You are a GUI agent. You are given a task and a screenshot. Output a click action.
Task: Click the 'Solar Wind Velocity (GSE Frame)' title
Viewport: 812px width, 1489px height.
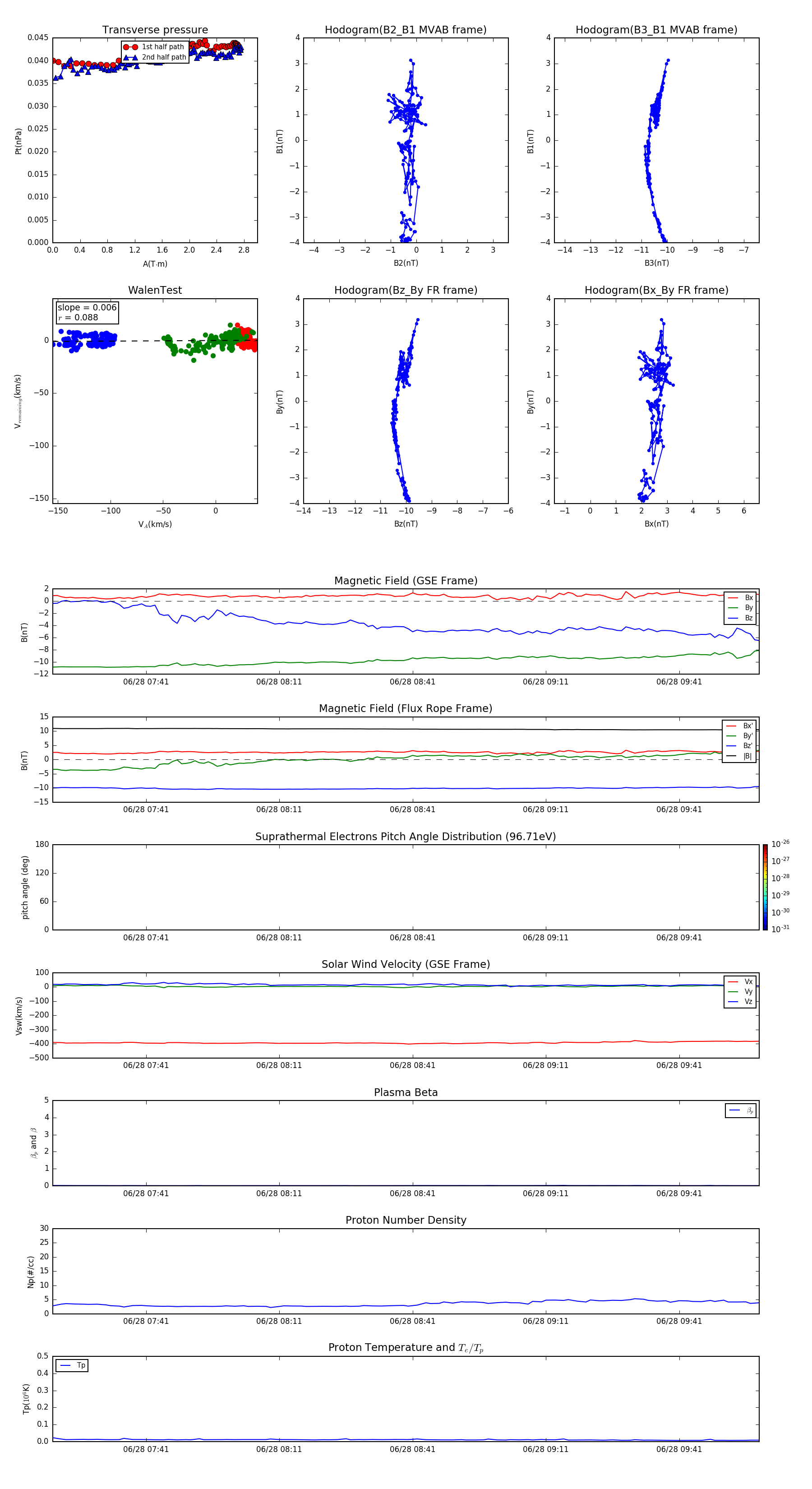(406, 965)
